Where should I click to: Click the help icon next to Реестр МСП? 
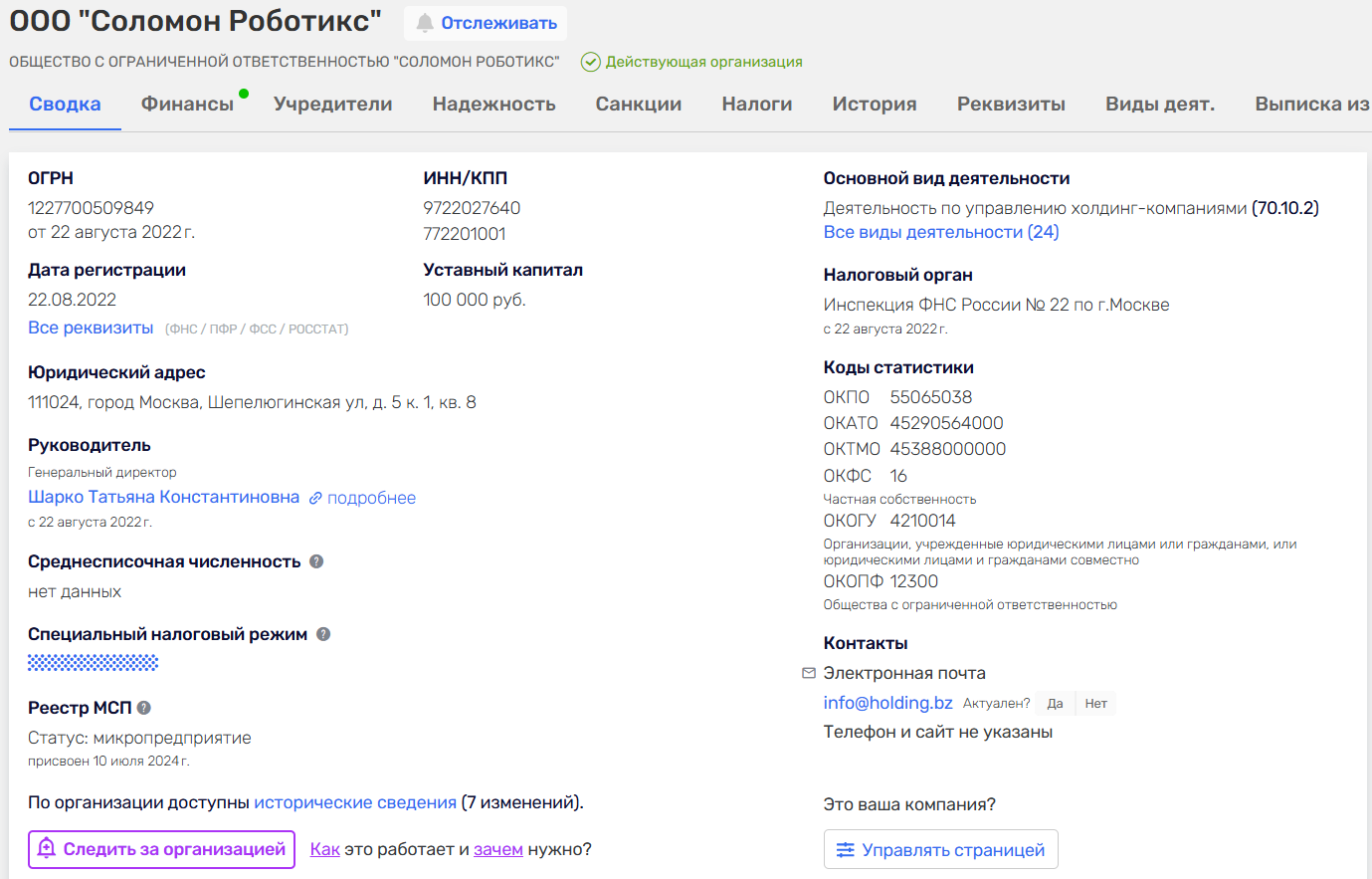pyautogui.click(x=144, y=708)
